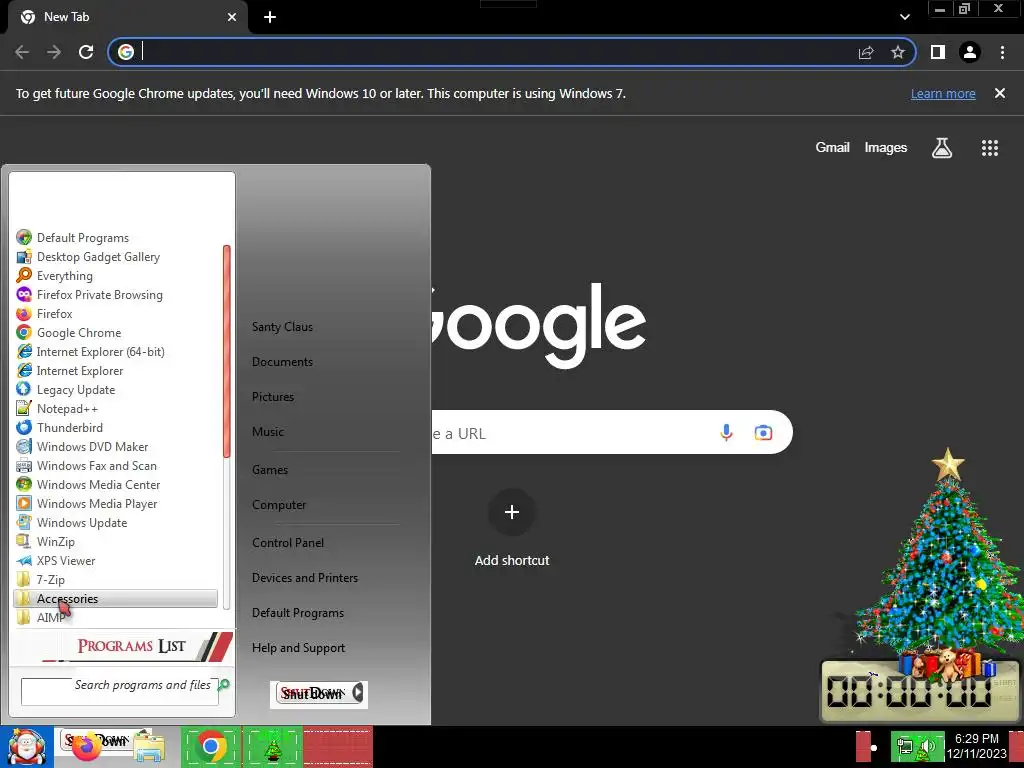Click the Programs List back banner
This screenshot has width=1024, height=768.
(x=122, y=646)
